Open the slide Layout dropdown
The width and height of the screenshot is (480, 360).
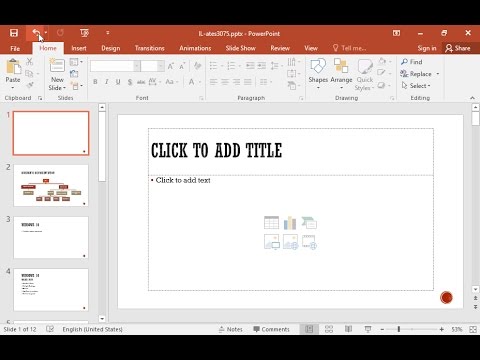click(76, 62)
